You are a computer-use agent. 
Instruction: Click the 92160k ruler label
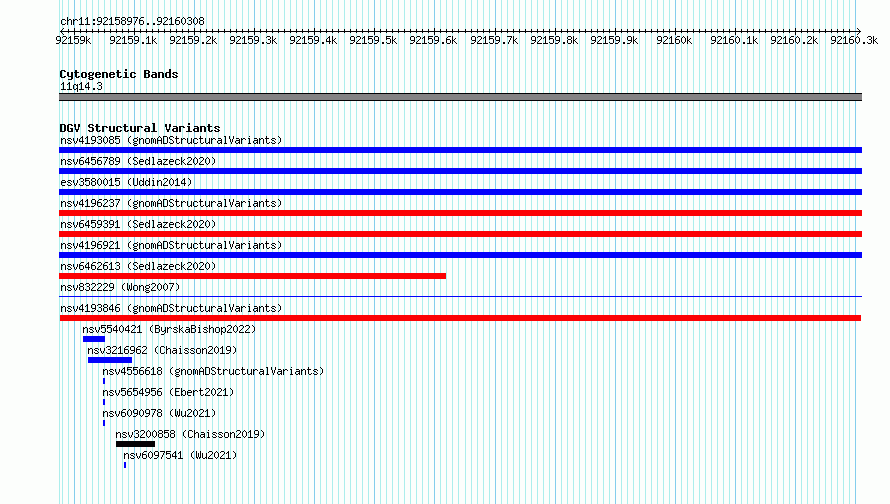674,40
